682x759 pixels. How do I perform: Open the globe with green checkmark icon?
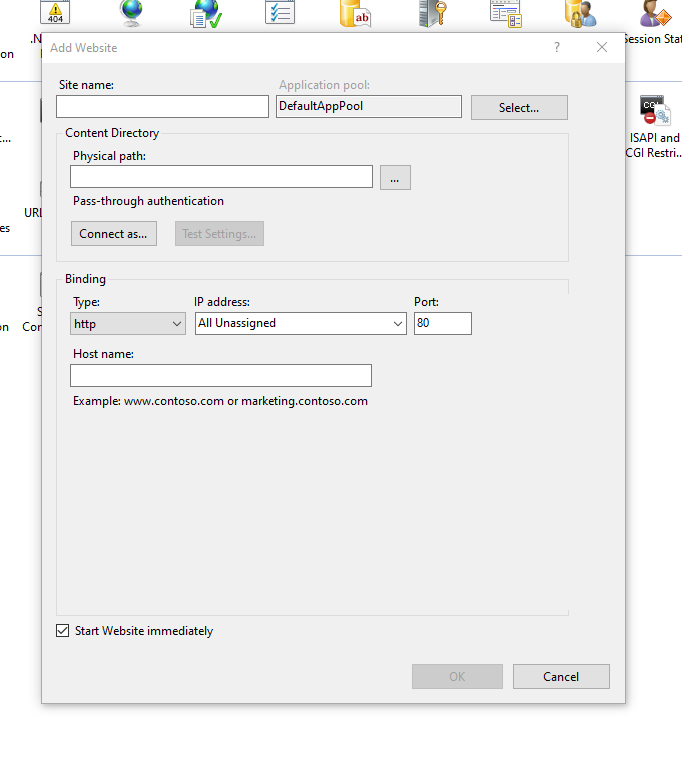[206, 13]
